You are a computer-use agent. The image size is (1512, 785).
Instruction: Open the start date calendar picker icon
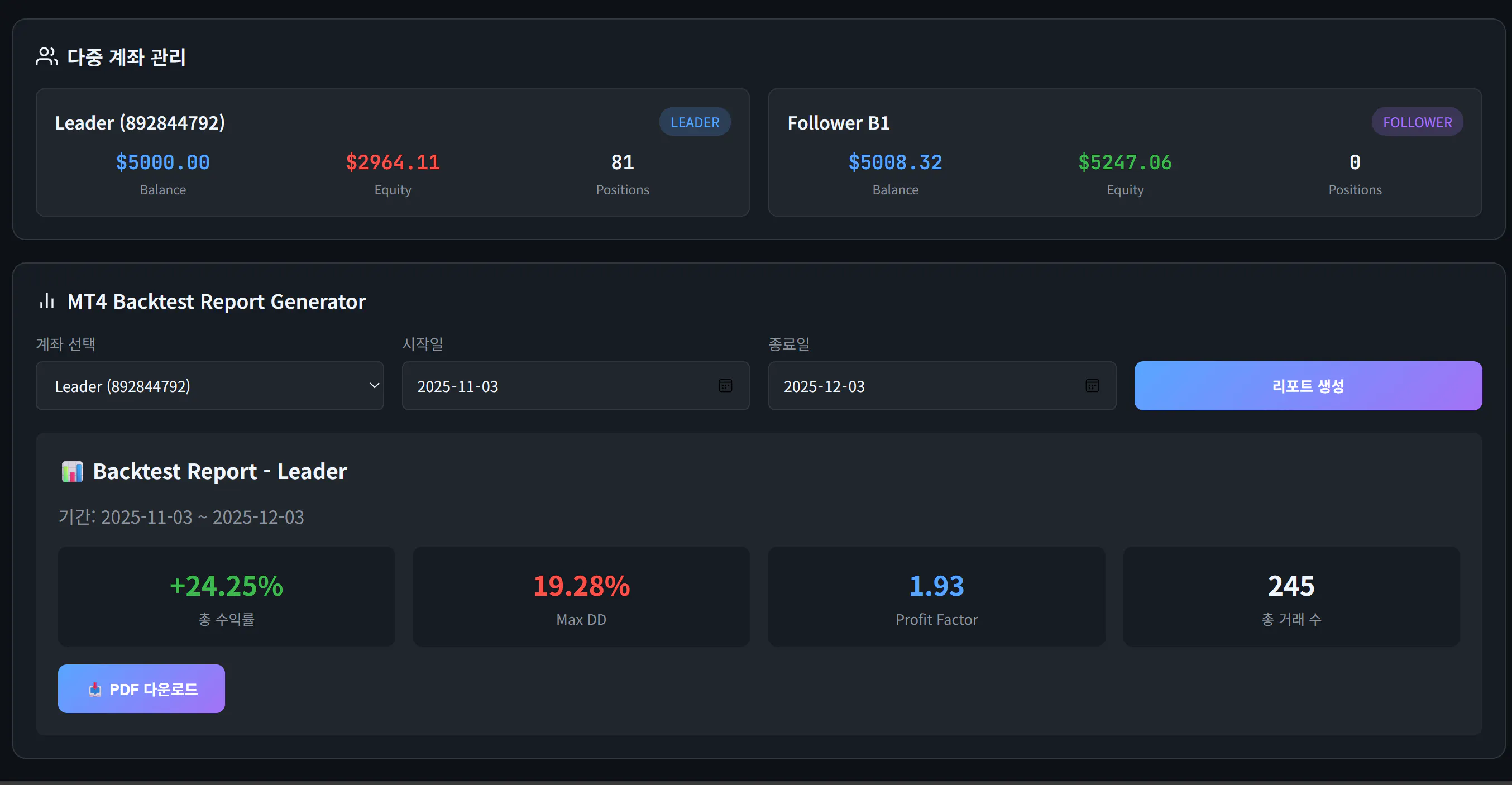(725, 386)
